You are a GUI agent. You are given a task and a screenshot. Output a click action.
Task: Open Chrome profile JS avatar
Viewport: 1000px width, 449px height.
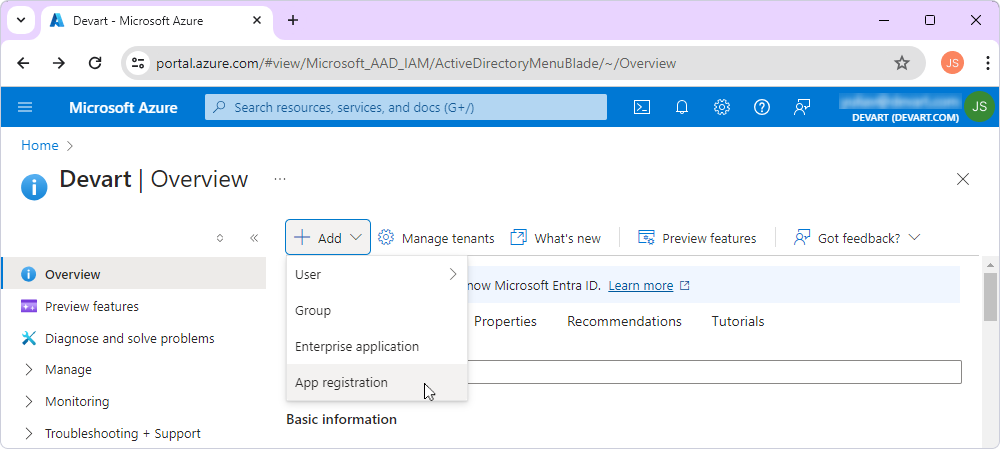952,63
